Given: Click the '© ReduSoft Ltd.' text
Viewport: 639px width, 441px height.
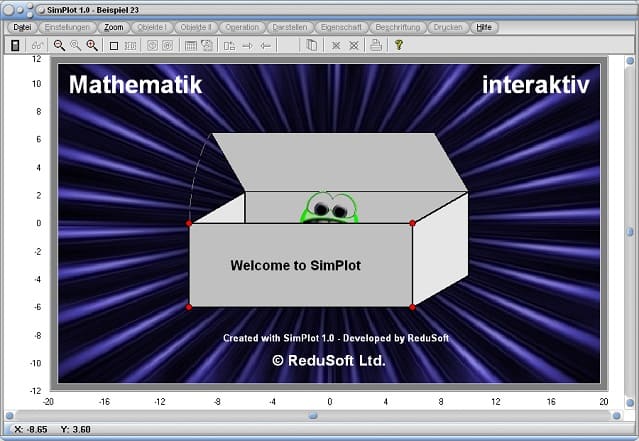Looking at the screenshot, I should (328, 360).
